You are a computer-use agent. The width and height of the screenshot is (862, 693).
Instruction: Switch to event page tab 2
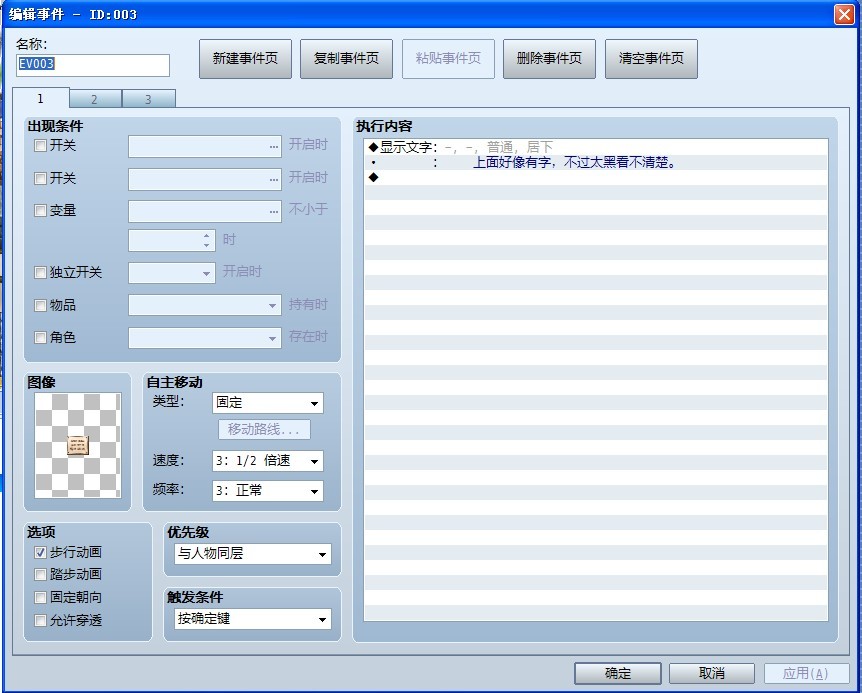pos(95,99)
